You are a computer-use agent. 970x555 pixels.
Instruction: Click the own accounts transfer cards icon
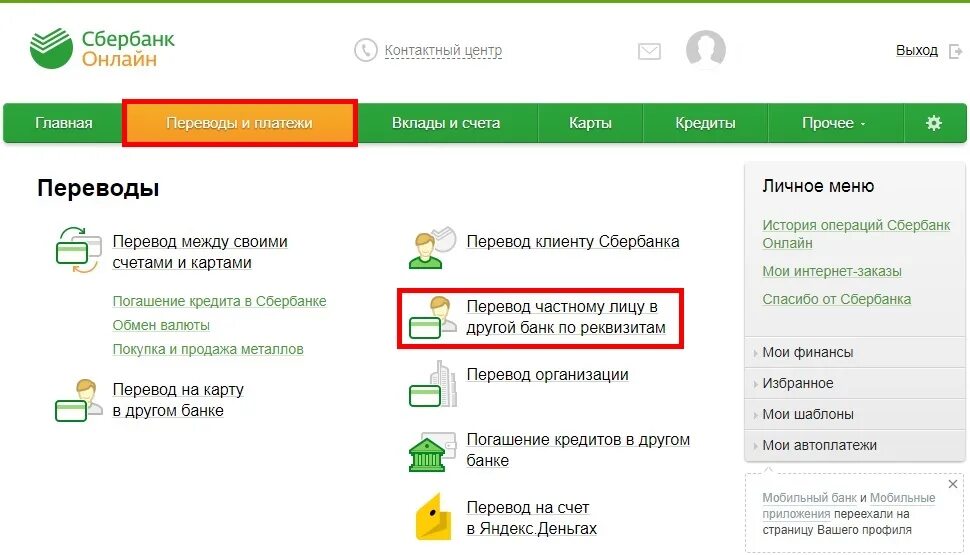coord(79,250)
